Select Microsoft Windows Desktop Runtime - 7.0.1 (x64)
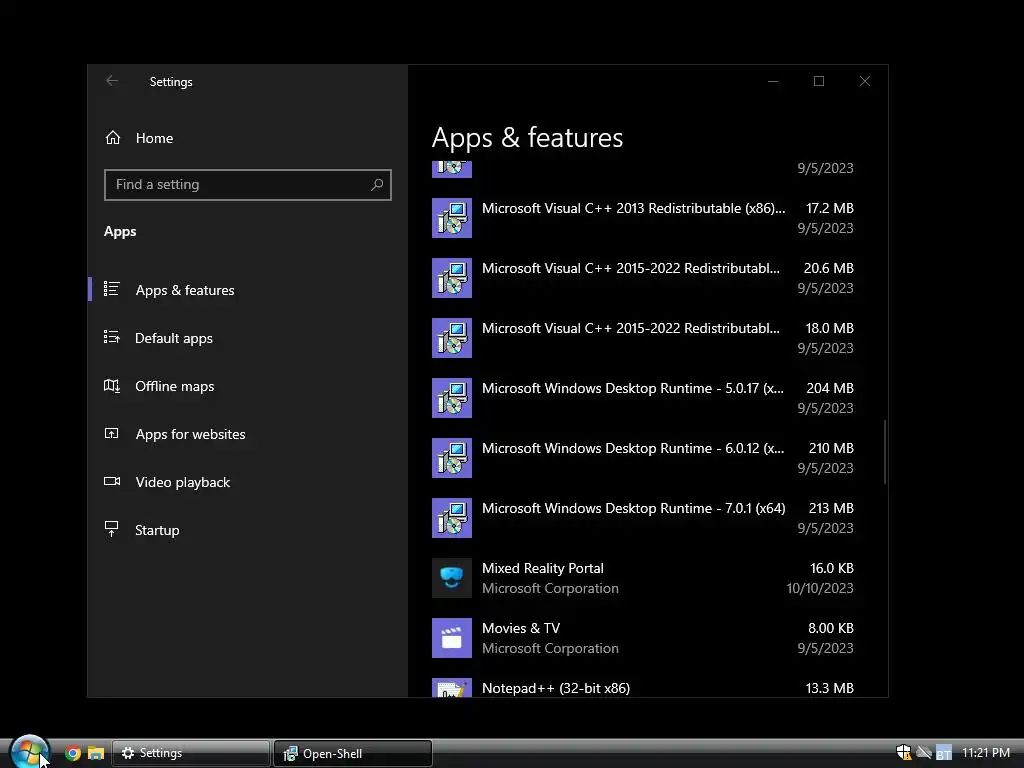This screenshot has height=768, width=1024. point(643,519)
